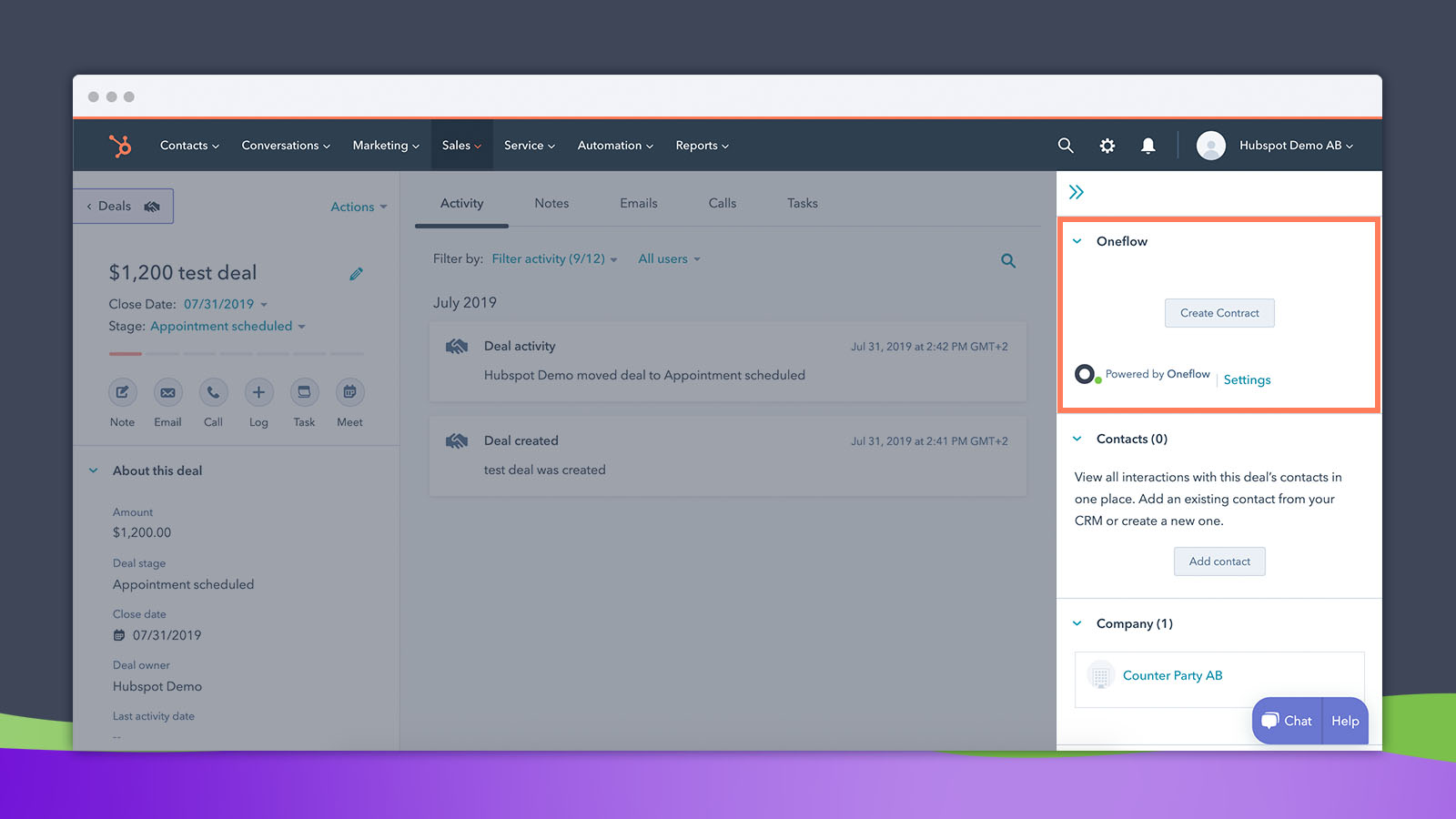
Task: Collapse the About this deal section
Action: point(93,470)
